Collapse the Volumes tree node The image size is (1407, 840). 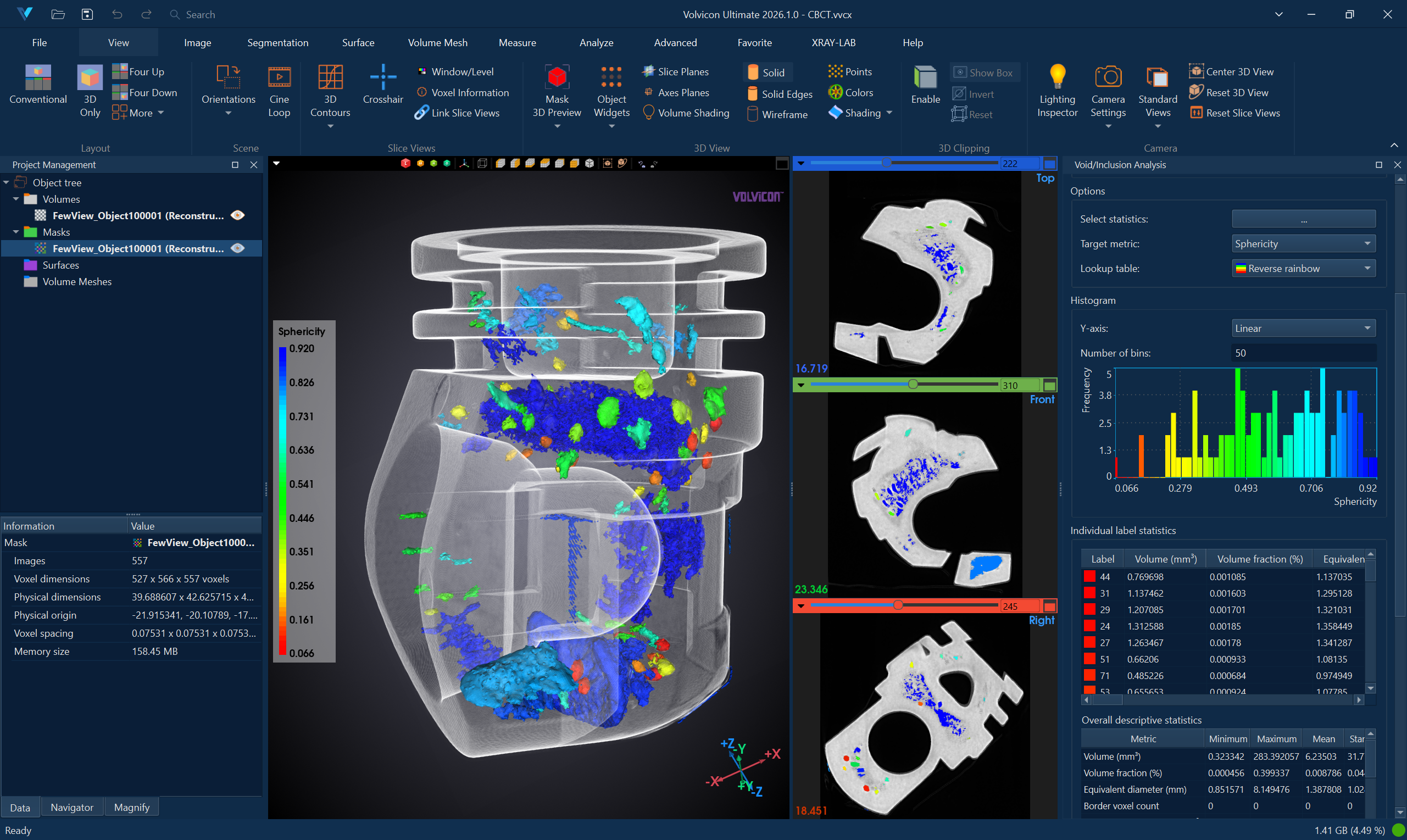(16, 199)
